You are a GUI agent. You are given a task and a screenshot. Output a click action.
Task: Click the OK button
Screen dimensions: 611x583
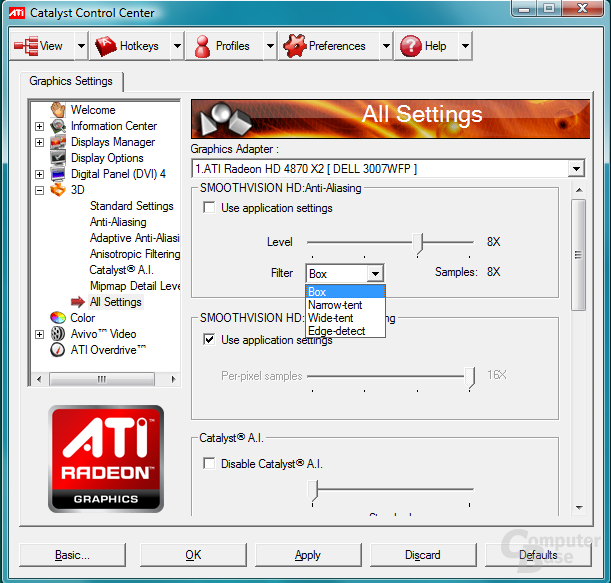[193, 555]
